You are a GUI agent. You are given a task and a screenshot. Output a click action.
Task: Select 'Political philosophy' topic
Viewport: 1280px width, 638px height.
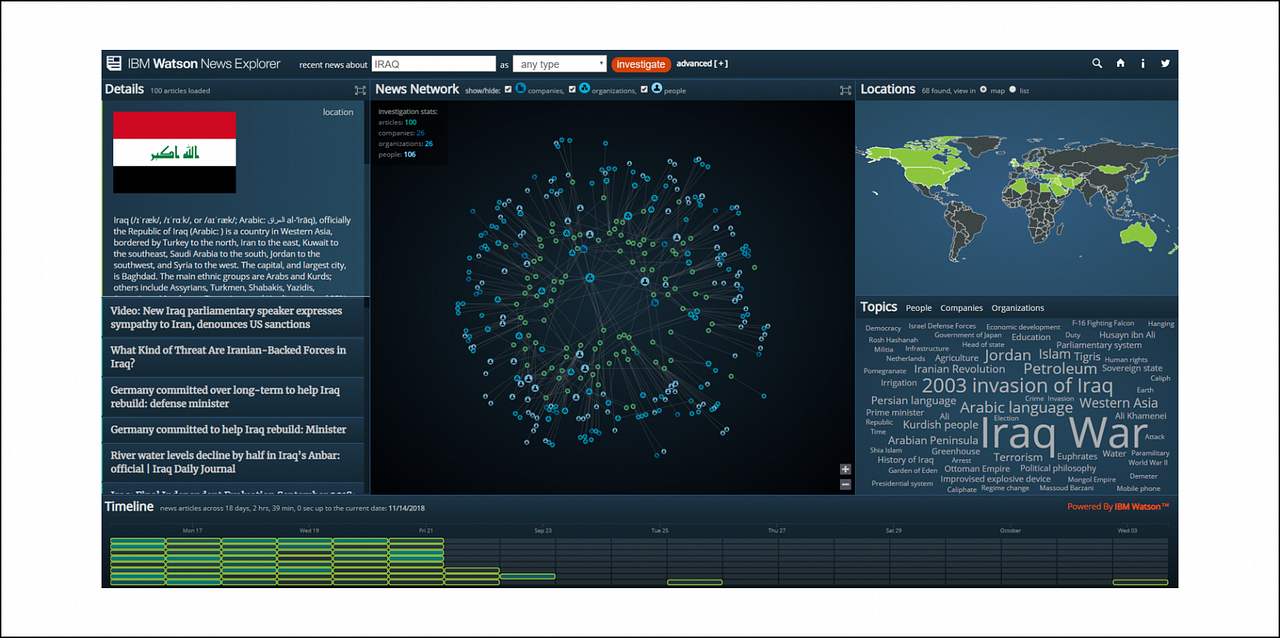(x=1058, y=468)
